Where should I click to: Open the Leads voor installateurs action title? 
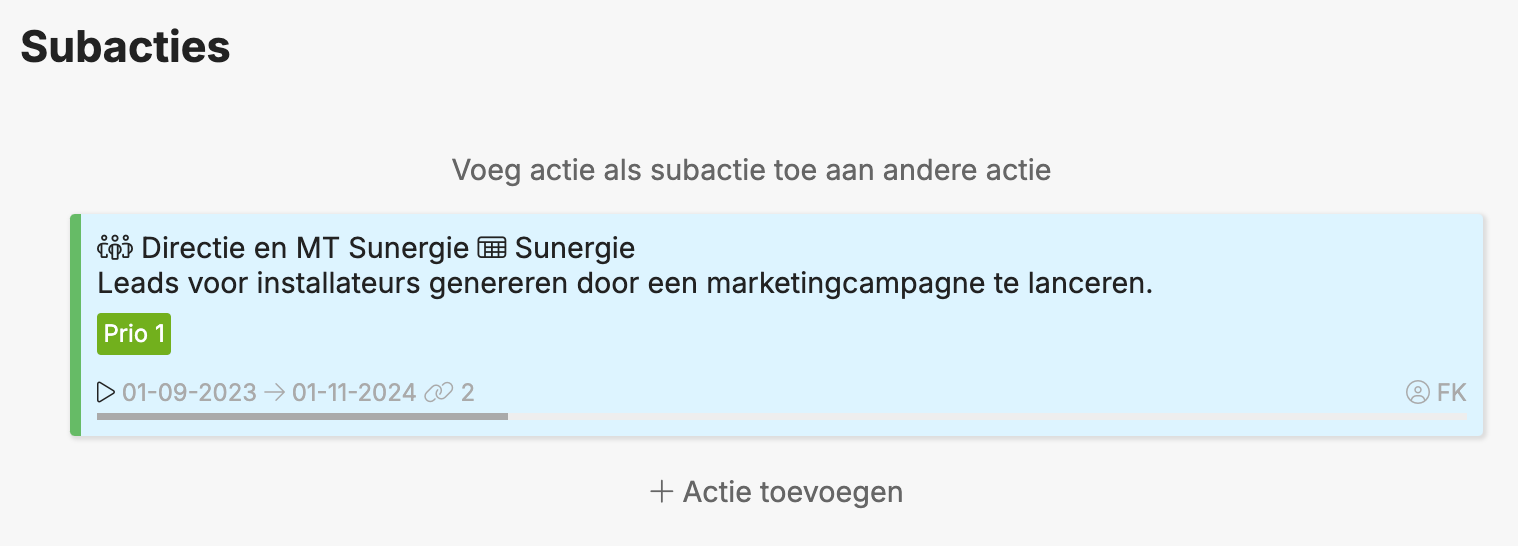tap(625, 284)
